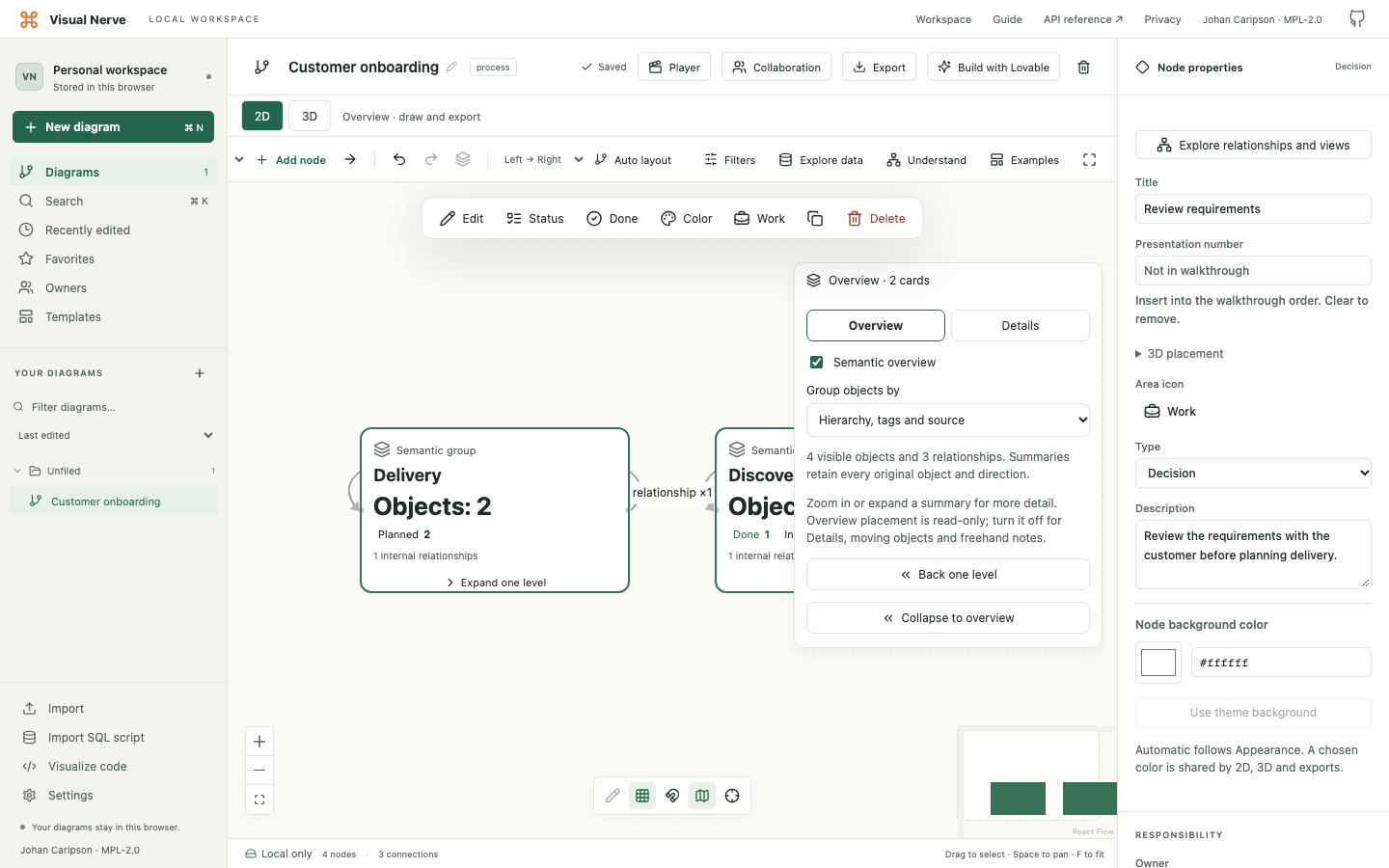The height and width of the screenshot is (868, 1389).
Task: Enter fullscreen using the toolbar expand icon
Action: (x=1089, y=160)
